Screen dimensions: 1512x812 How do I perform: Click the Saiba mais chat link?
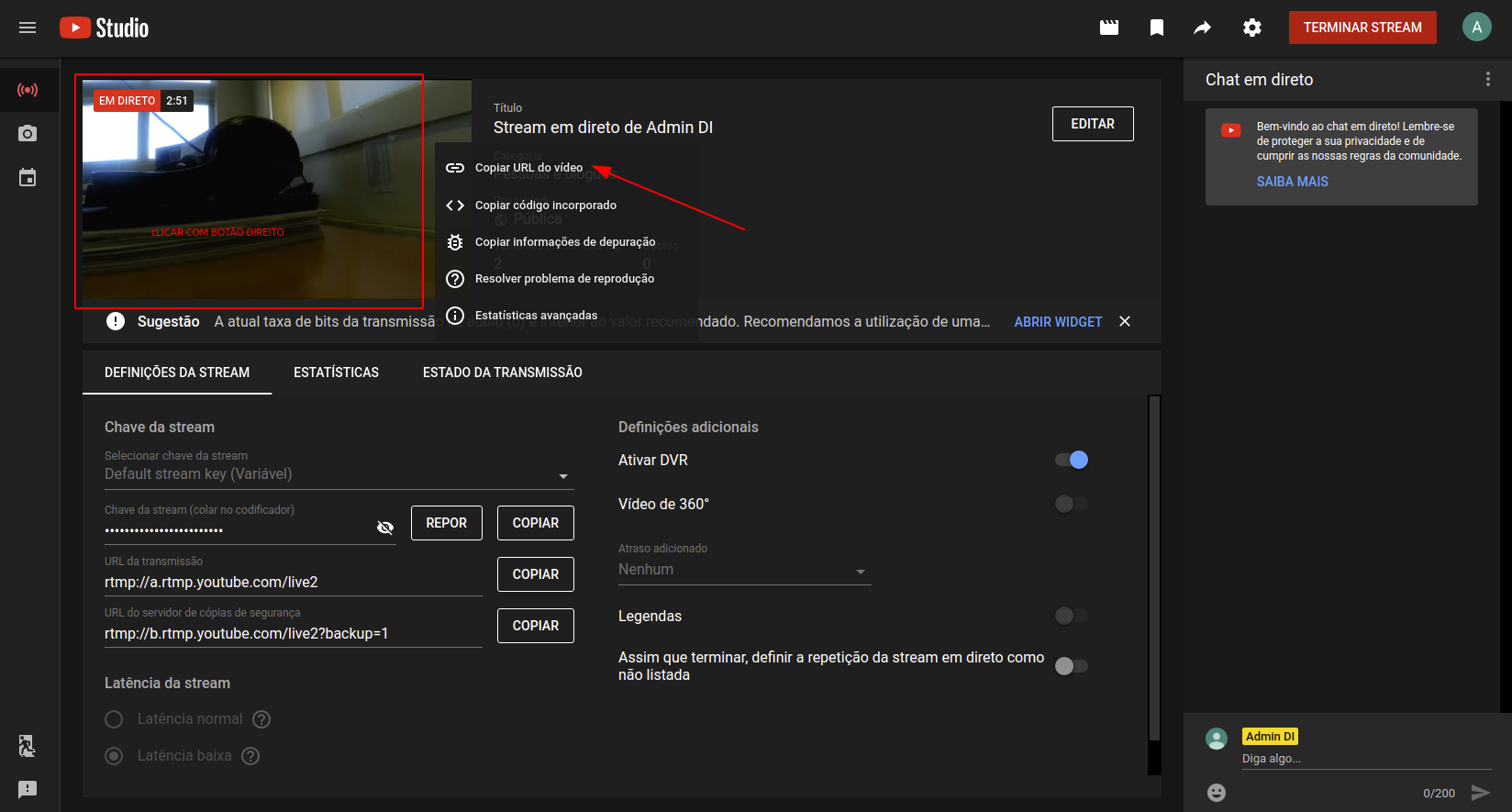pyautogui.click(x=1293, y=182)
